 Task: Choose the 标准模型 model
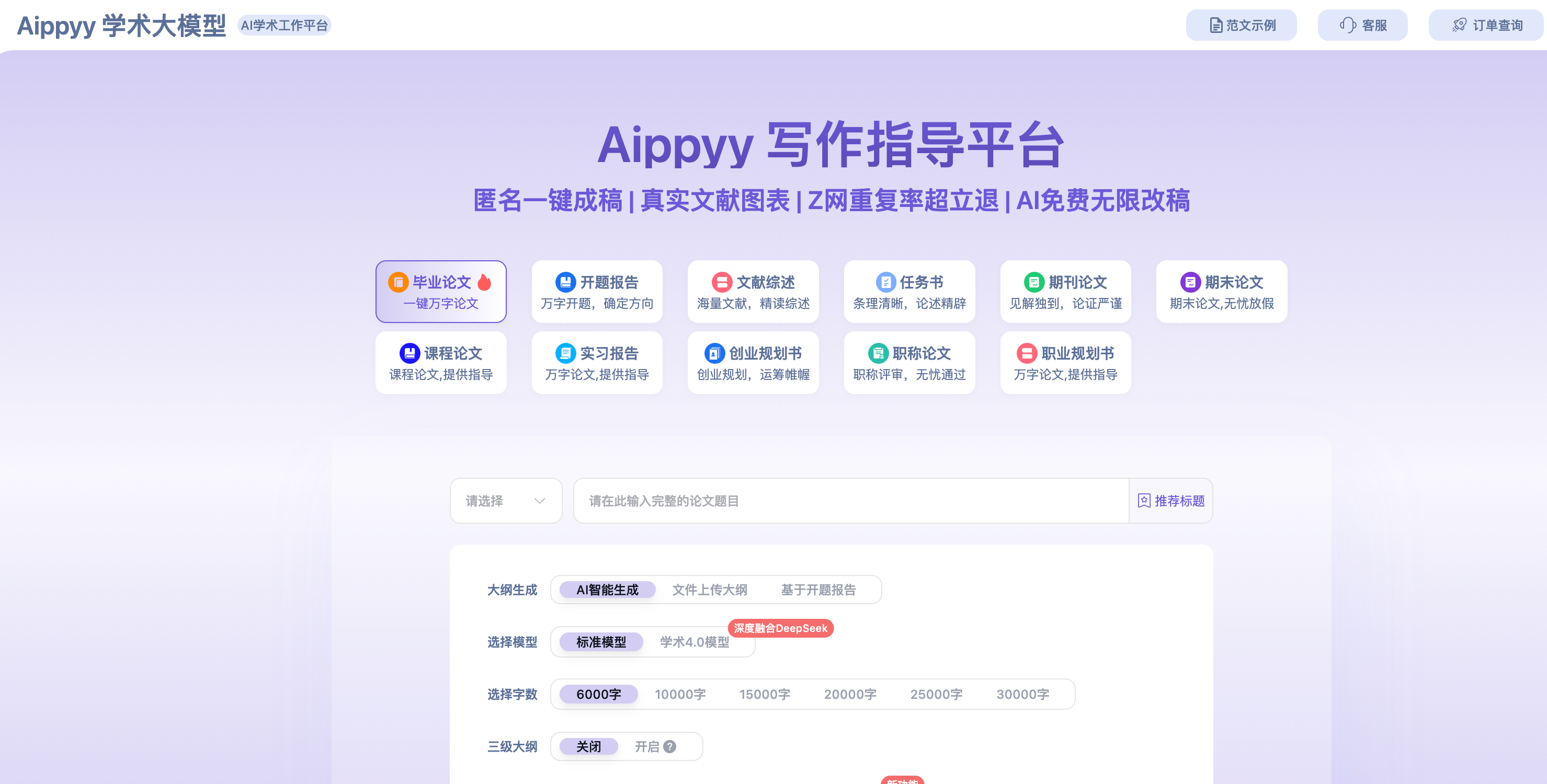click(x=601, y=642)
